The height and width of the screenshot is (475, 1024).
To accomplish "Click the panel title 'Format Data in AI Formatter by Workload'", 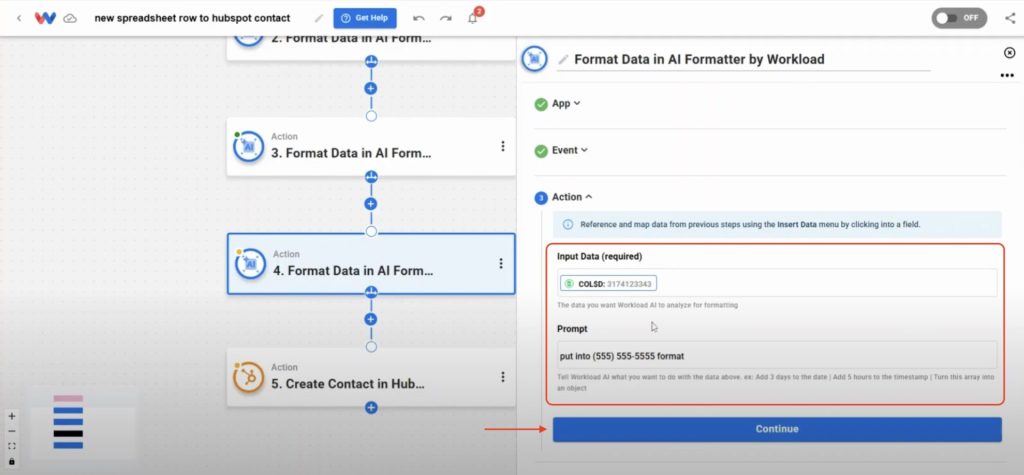I will point(699,59).
